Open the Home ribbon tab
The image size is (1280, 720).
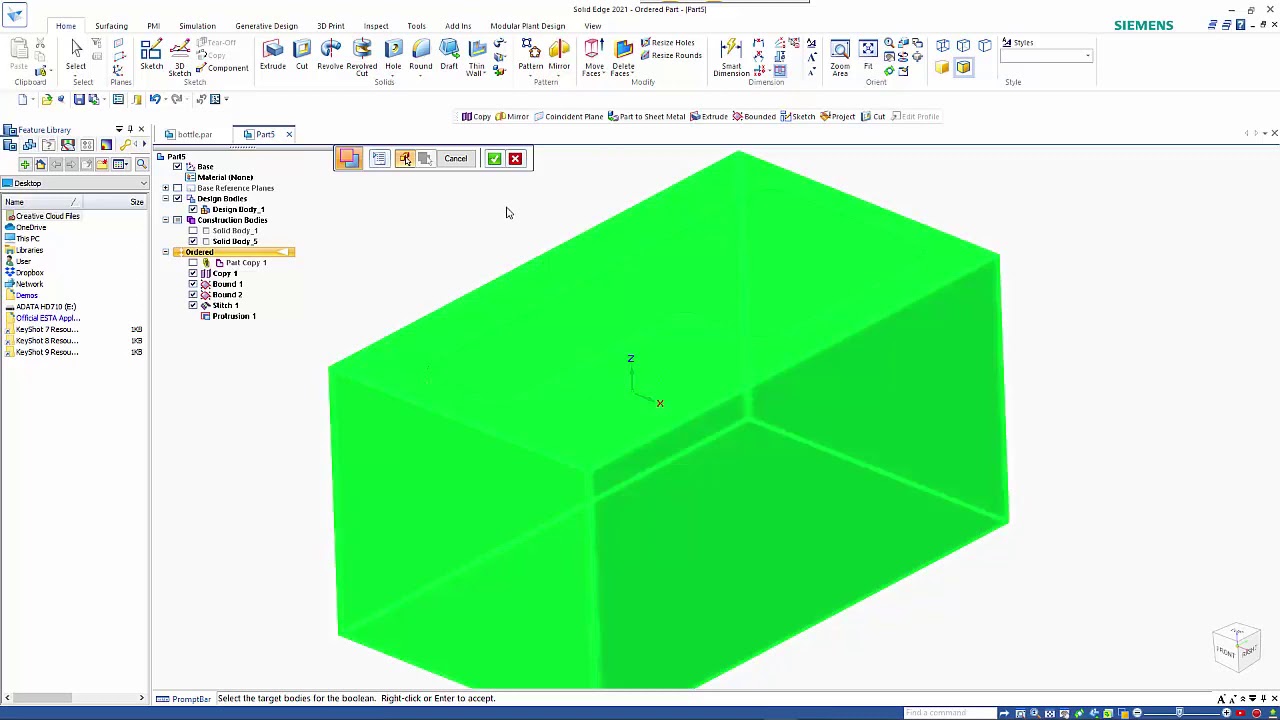(66, 26)
